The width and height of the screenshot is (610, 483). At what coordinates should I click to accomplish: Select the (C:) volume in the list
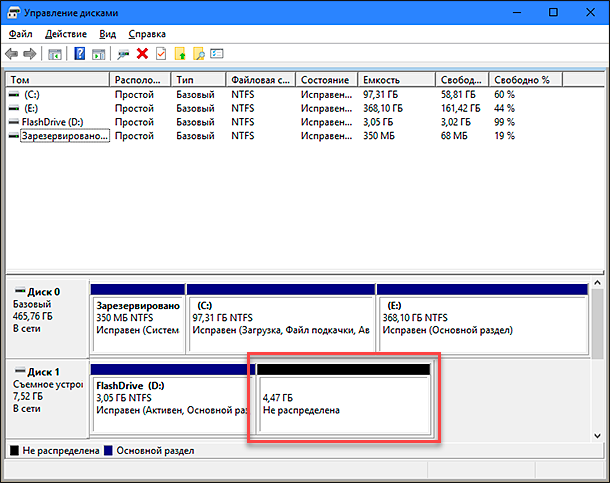[x=32, y=94]
